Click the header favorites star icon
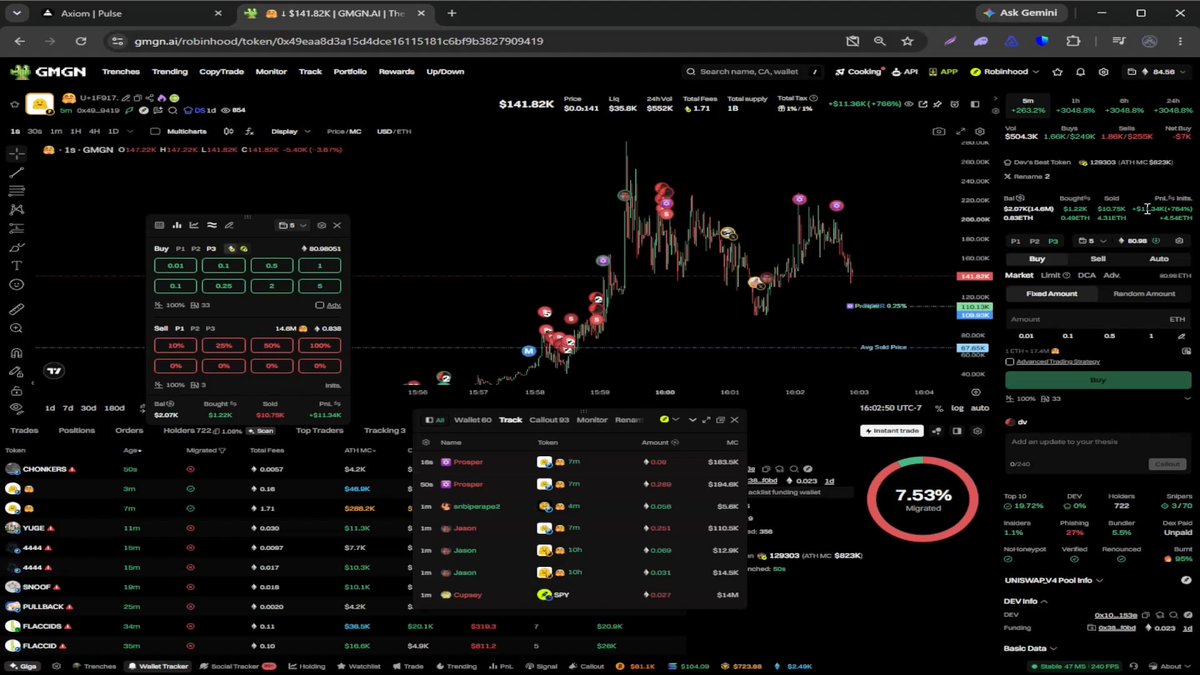Screen dimensions: 1200x675 (x=1059, y=72)
